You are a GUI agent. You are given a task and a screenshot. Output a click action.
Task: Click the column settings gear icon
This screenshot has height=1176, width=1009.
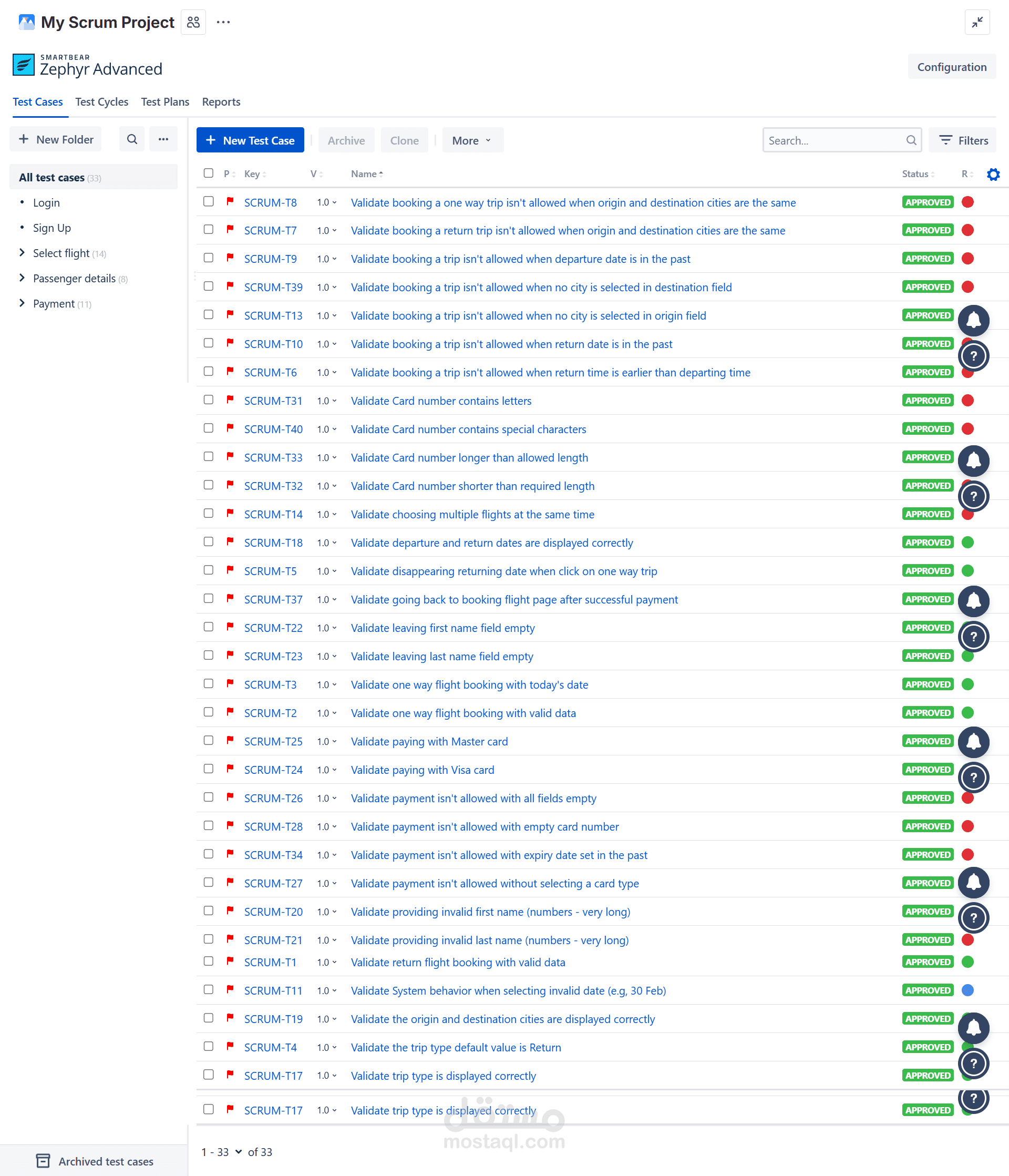coord(993,174)
